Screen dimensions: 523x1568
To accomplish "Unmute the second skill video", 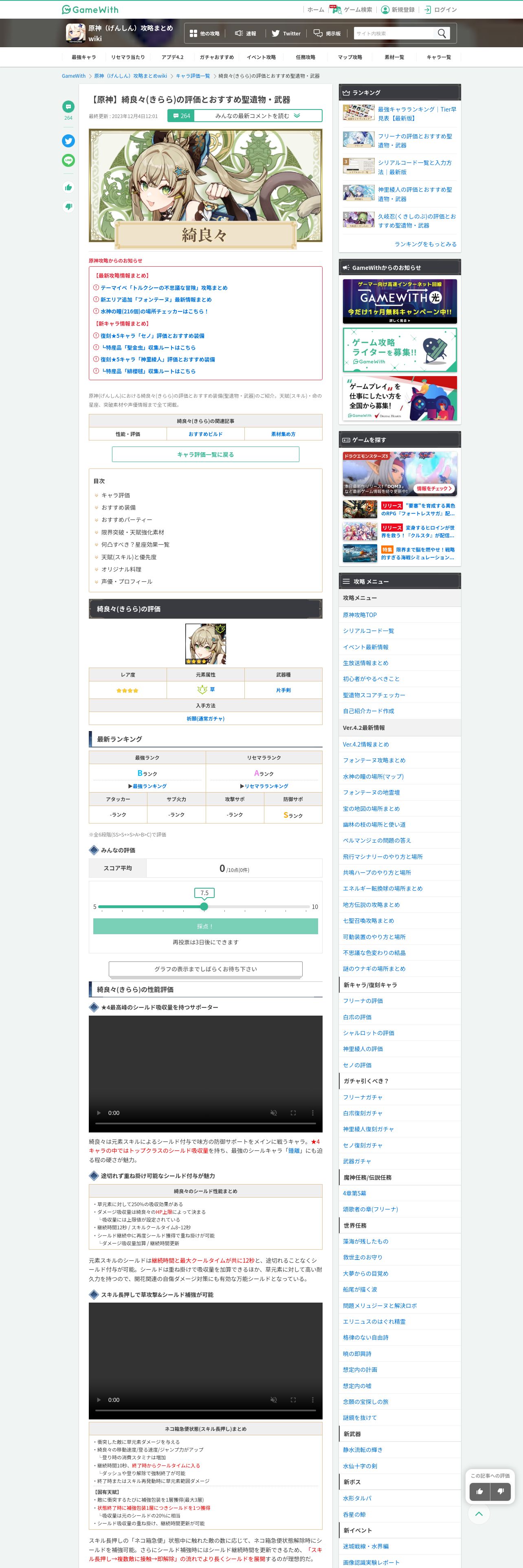I will (273, 1400).
